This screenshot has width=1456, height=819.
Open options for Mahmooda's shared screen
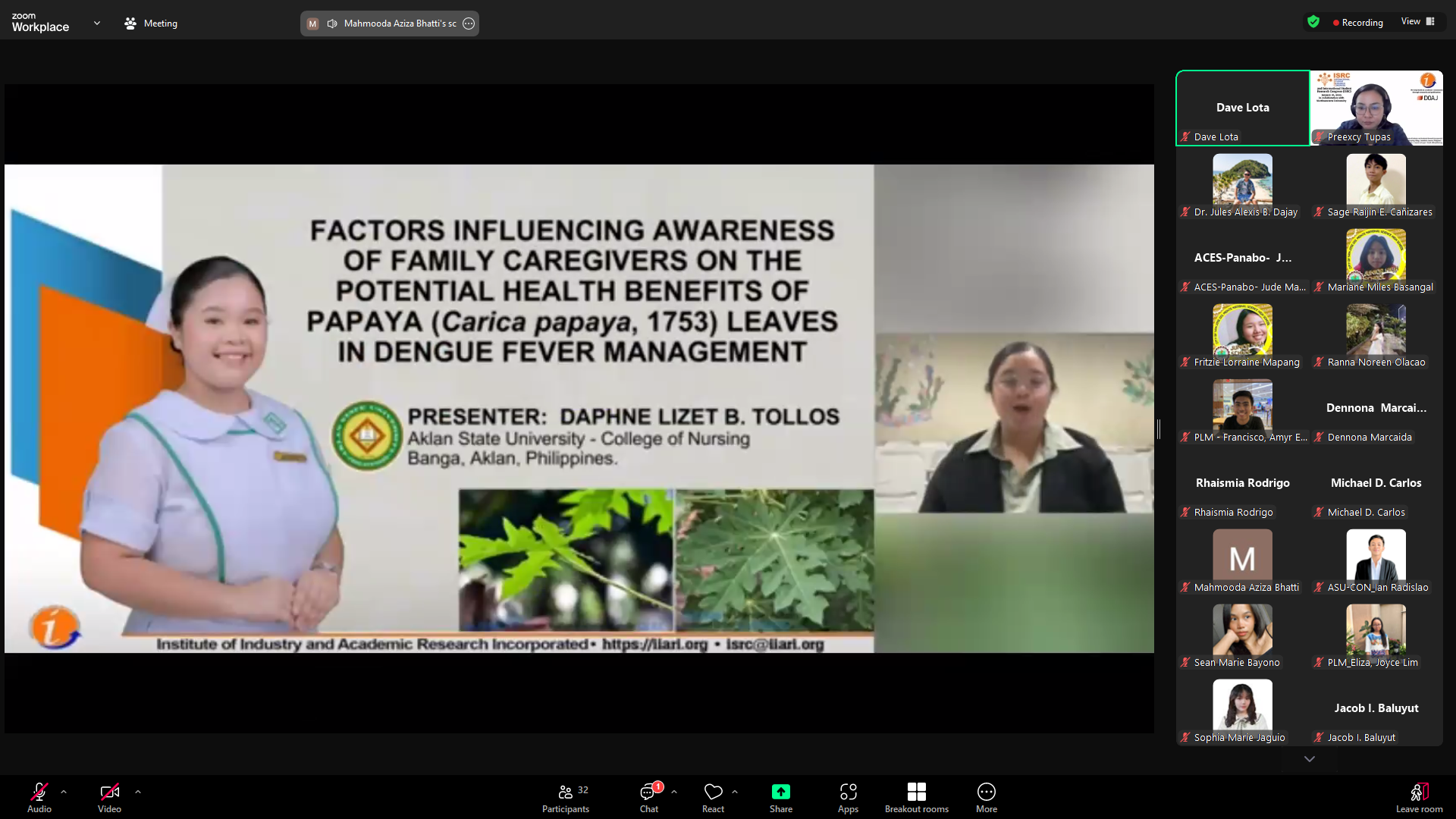pyautogui.click(x=469, y=24)
